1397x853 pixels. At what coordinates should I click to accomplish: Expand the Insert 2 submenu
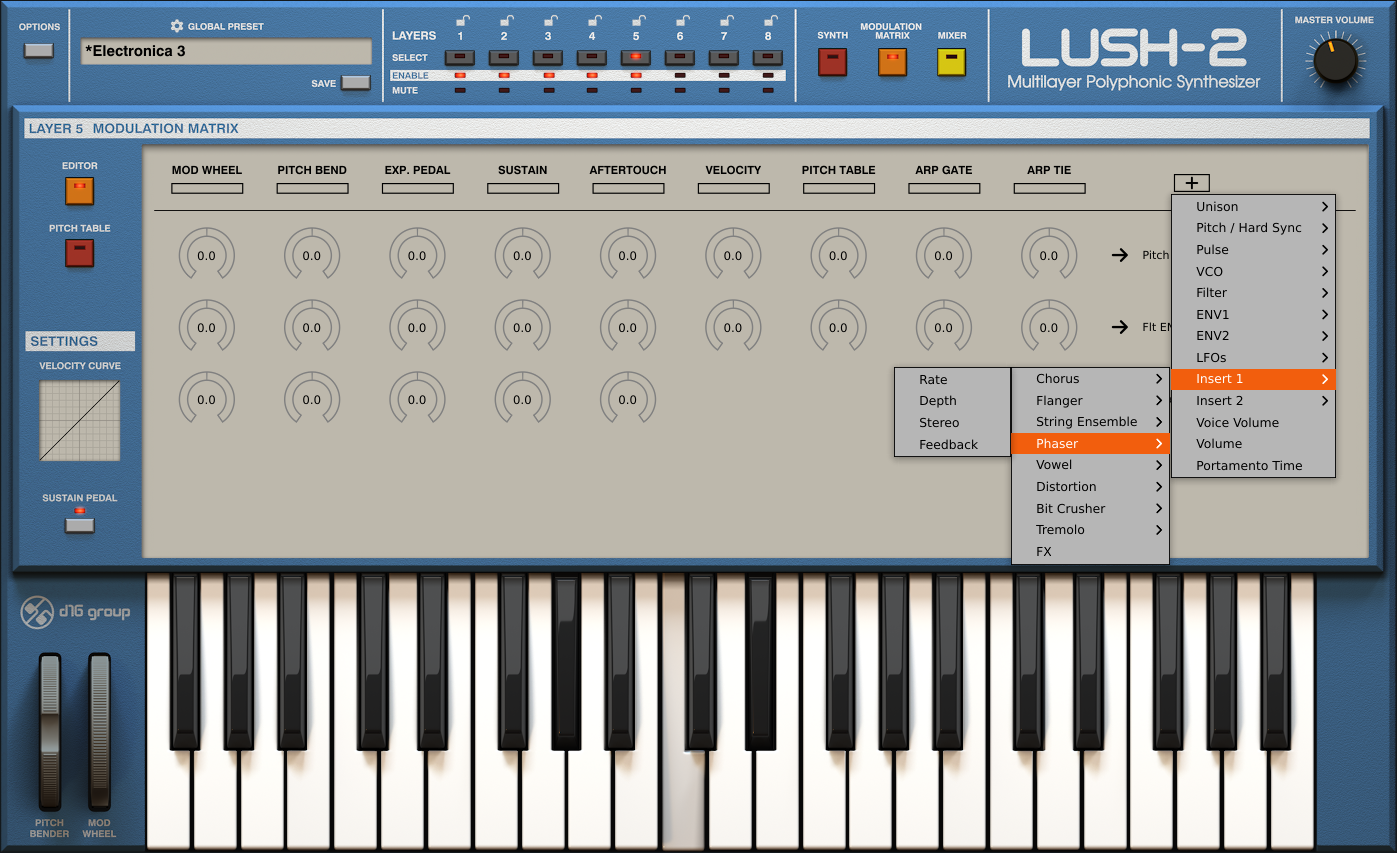click(1253, 401)
